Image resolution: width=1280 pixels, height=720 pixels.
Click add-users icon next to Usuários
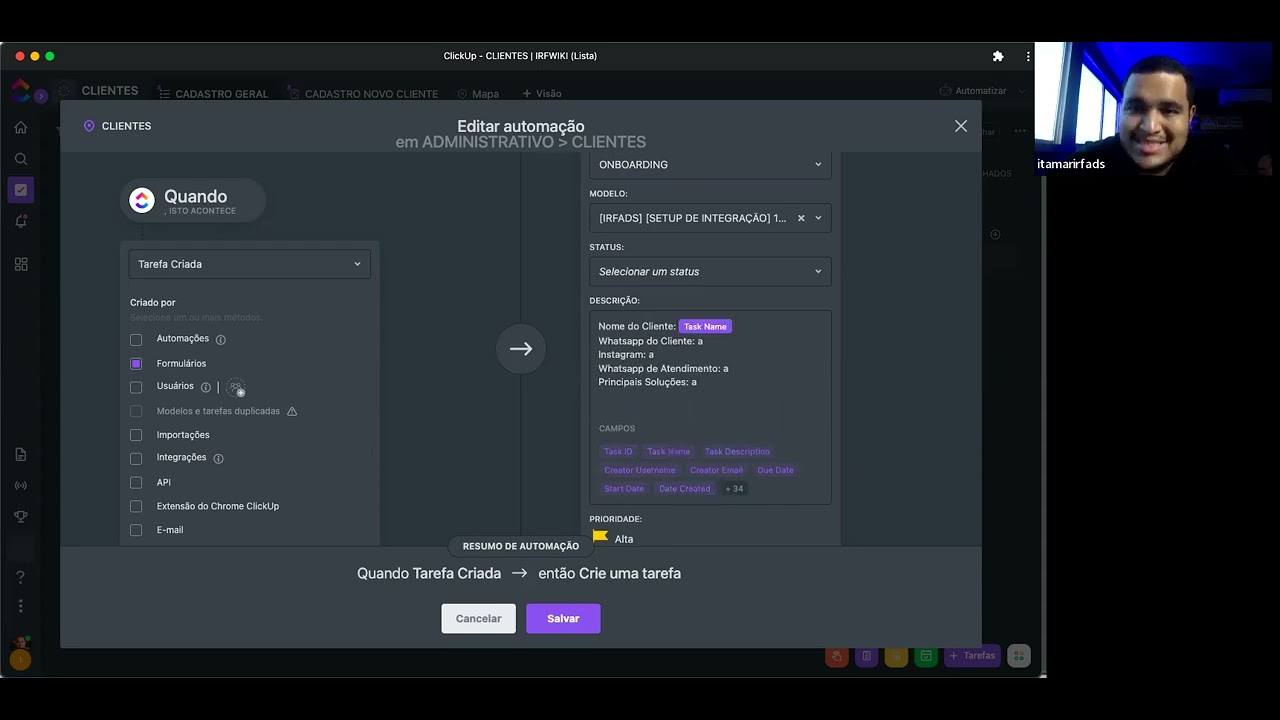click(x=236, y=387)
